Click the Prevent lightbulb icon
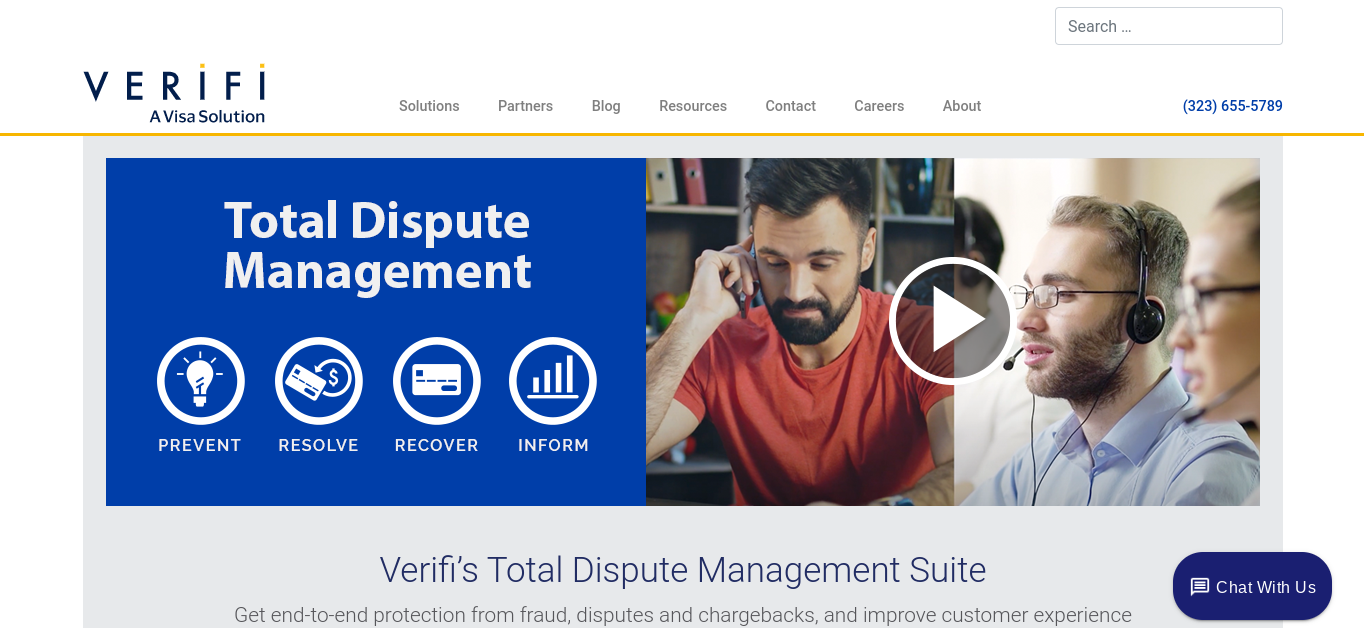Viewport: 1364px width, 628px height. click(x=200, y=381)
